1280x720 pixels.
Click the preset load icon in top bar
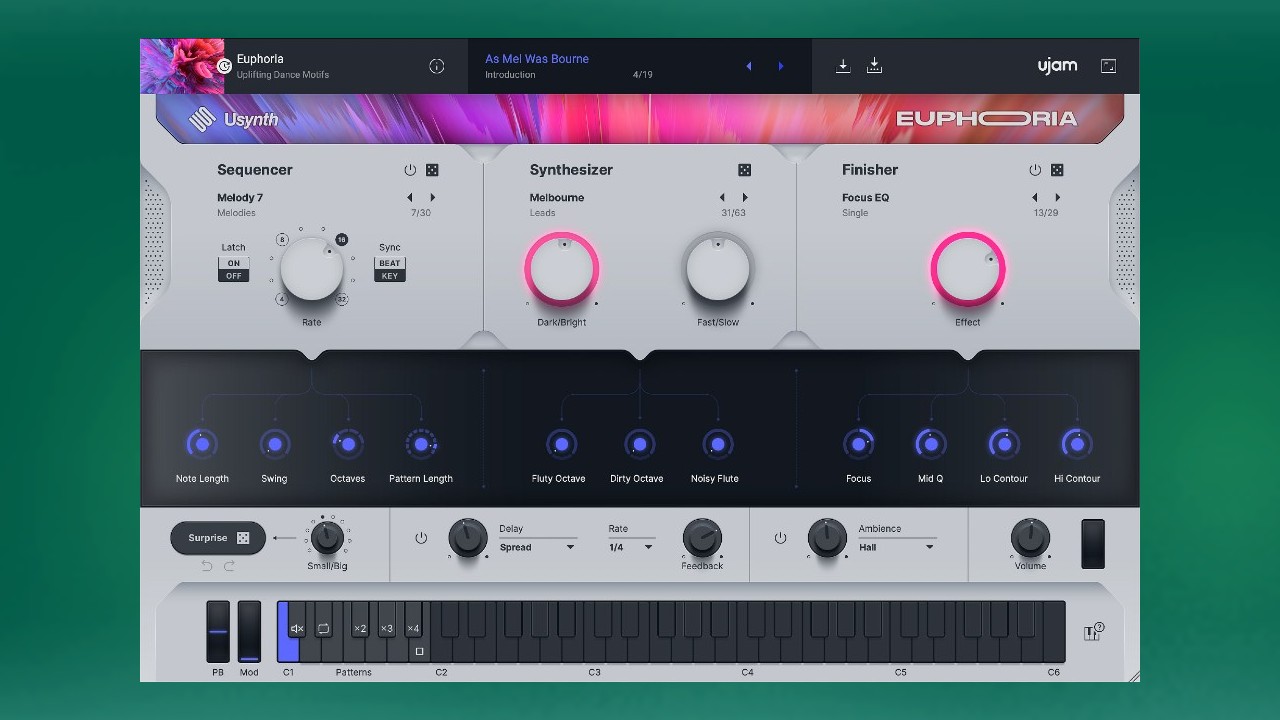843,65
